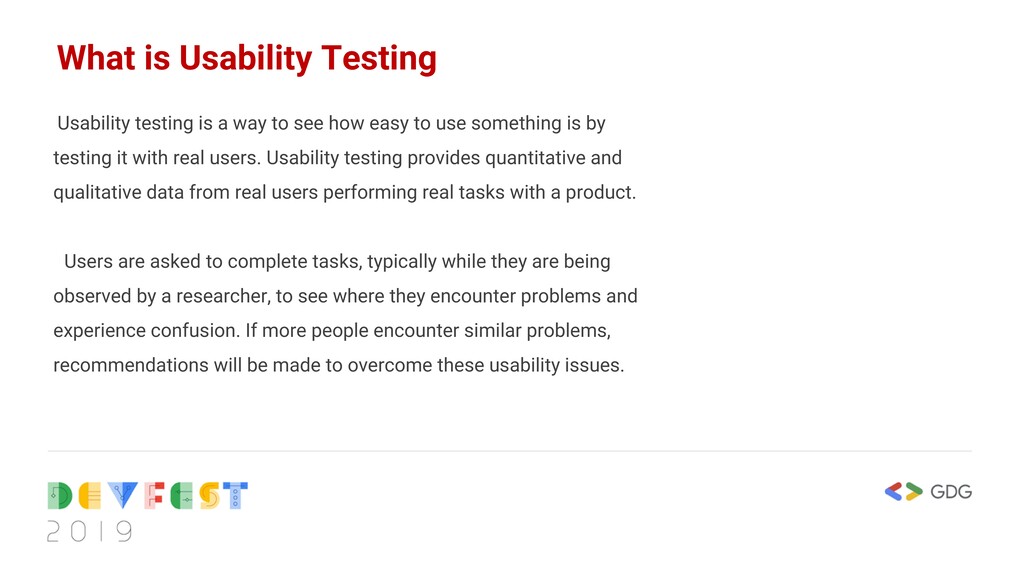Click the green D in DevFest logo
This screenshot has height=576, width=1024.
(x=60, y=496)
